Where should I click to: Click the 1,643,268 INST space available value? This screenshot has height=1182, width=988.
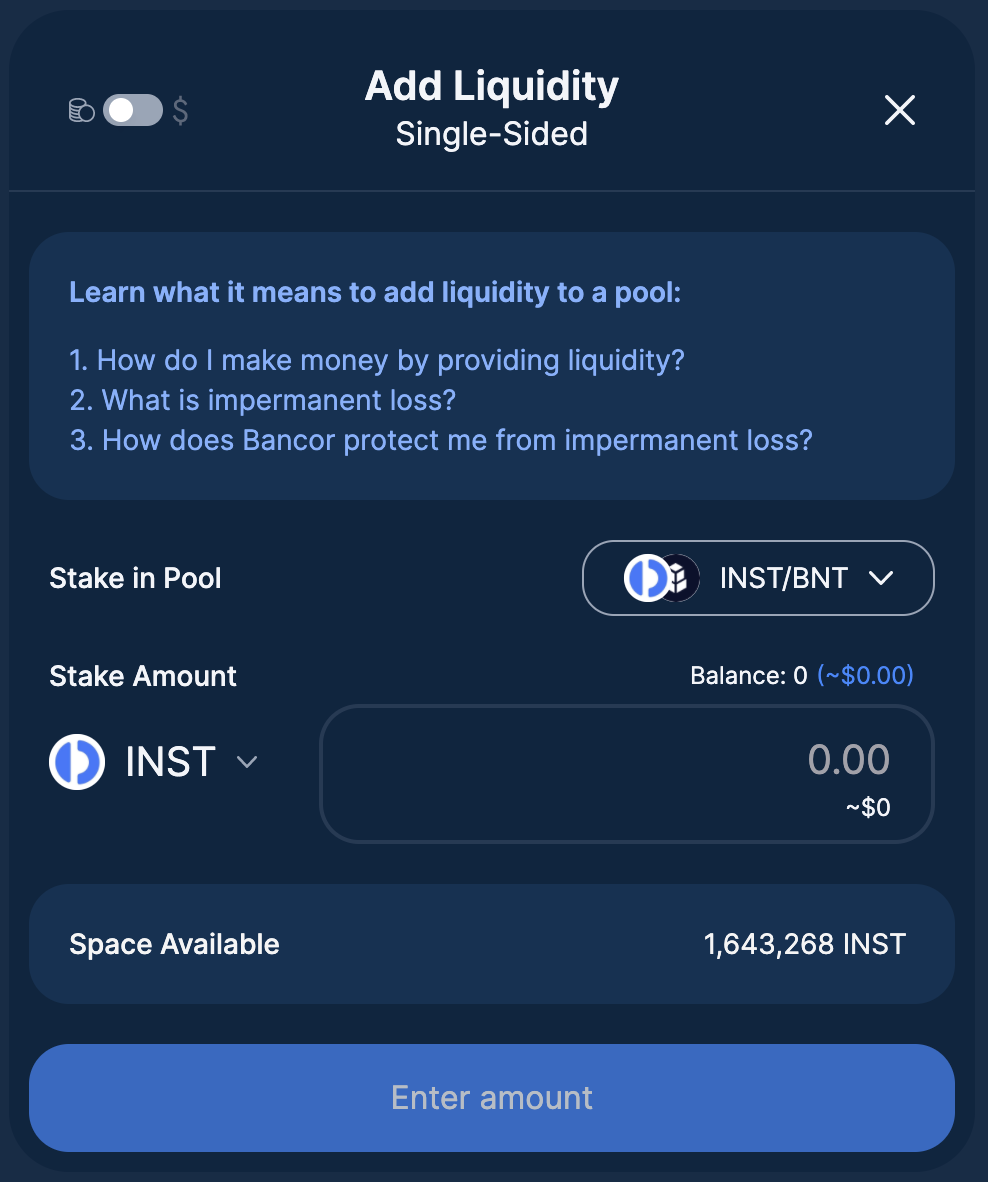805,944
